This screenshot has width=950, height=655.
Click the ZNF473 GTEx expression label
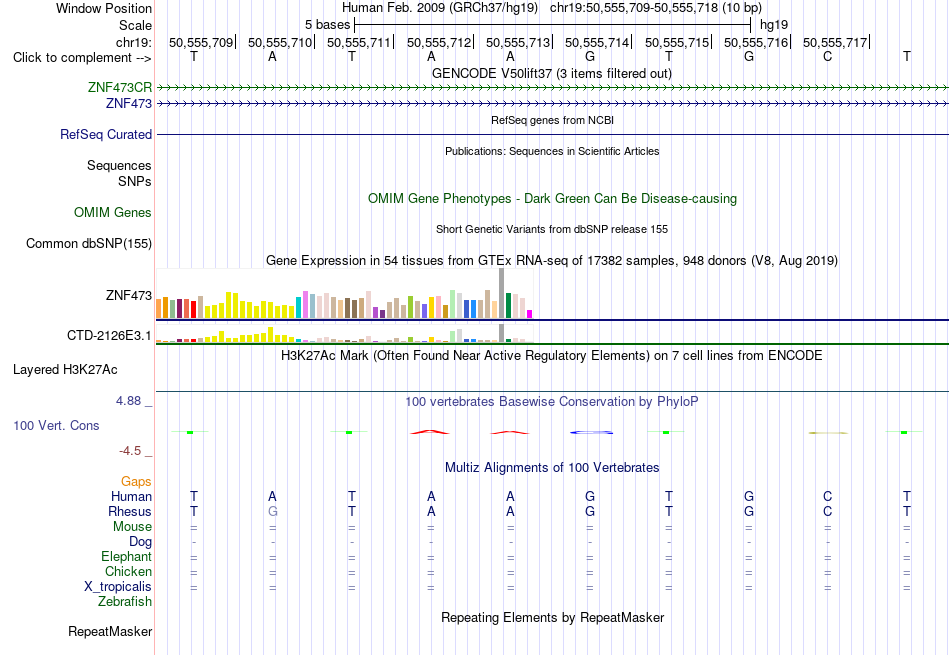[x=128, y=296]
